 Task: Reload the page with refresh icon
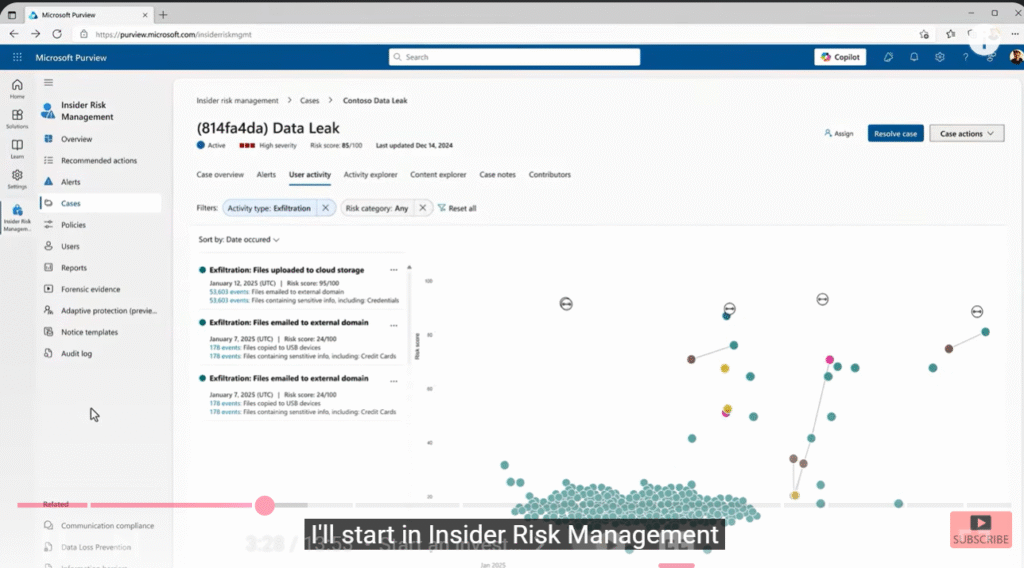click(x=57, y=34)
